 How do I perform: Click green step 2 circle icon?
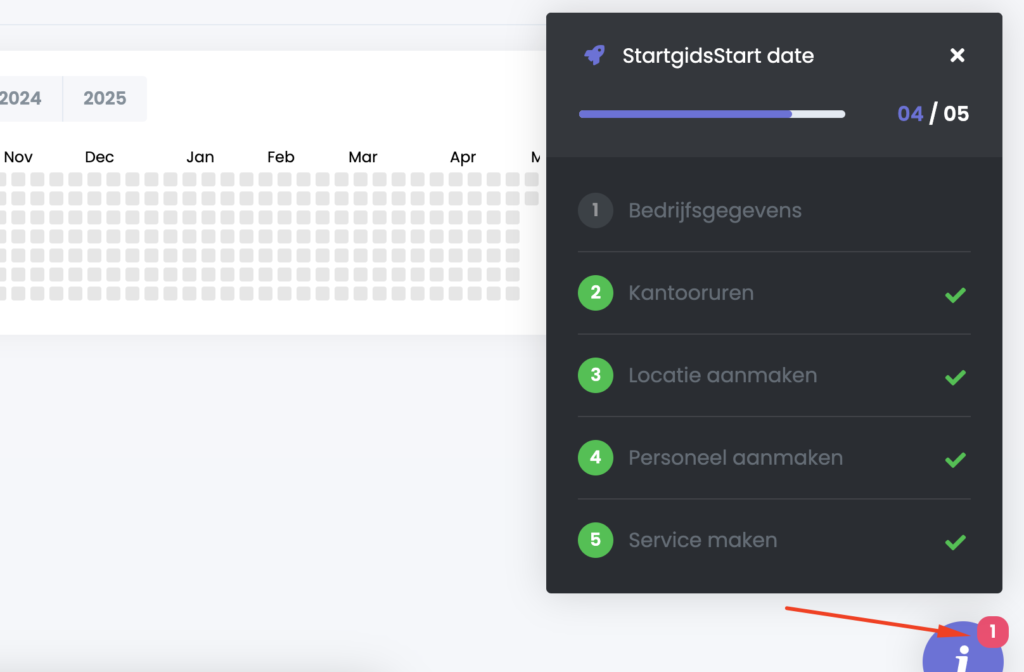(x=595, y=293)
